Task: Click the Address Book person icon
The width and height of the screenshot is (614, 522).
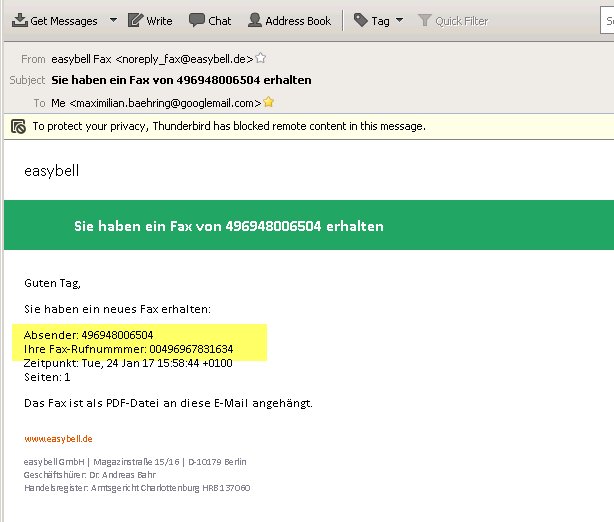Action: tap(255, 20)
